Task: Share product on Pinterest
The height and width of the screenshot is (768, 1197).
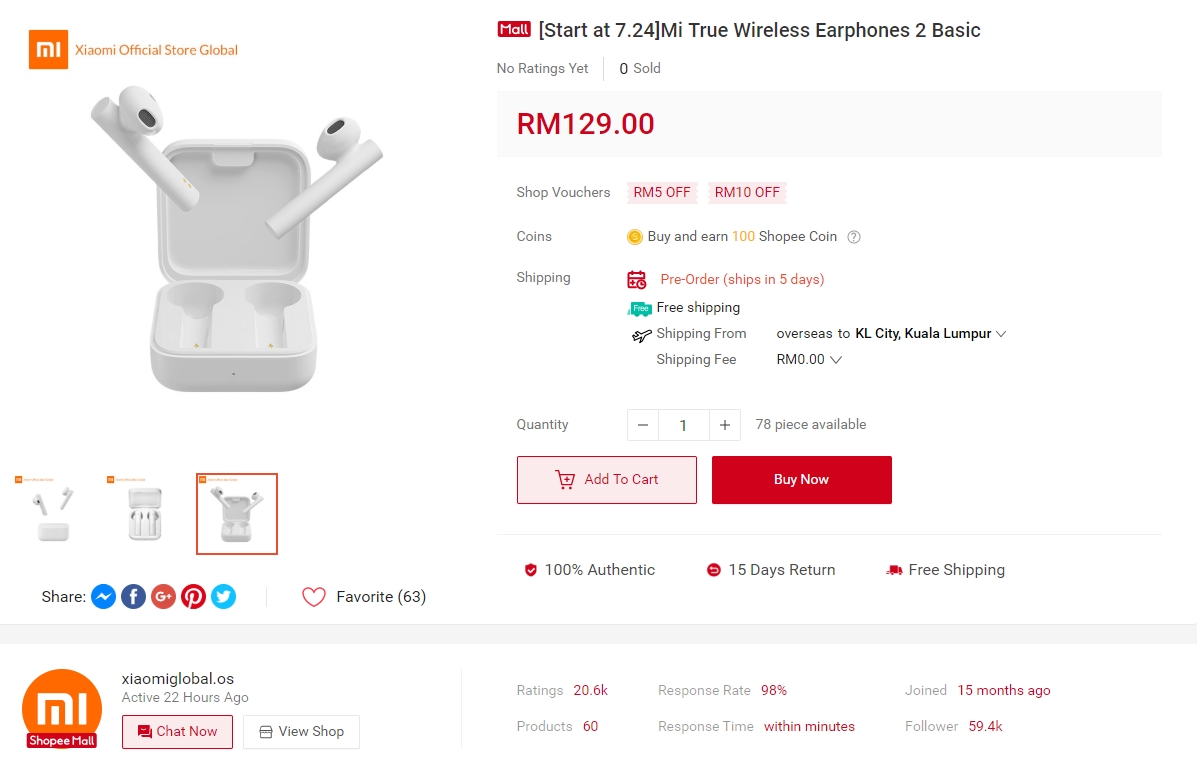Action: (x=193, y=597)
